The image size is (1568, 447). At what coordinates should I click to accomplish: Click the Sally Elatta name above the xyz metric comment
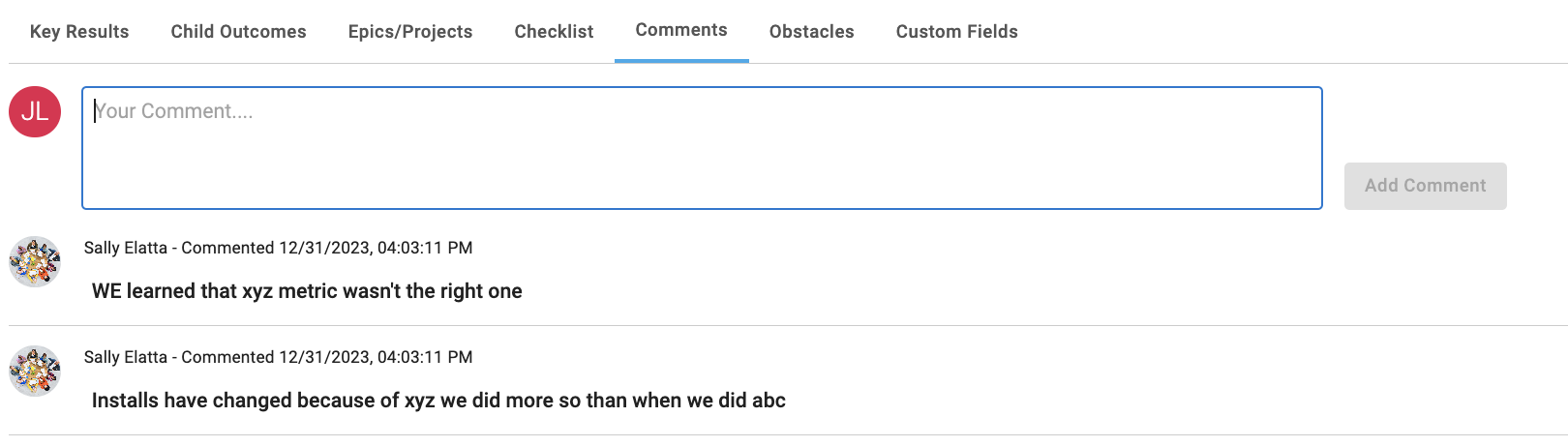tap(126, 248)
